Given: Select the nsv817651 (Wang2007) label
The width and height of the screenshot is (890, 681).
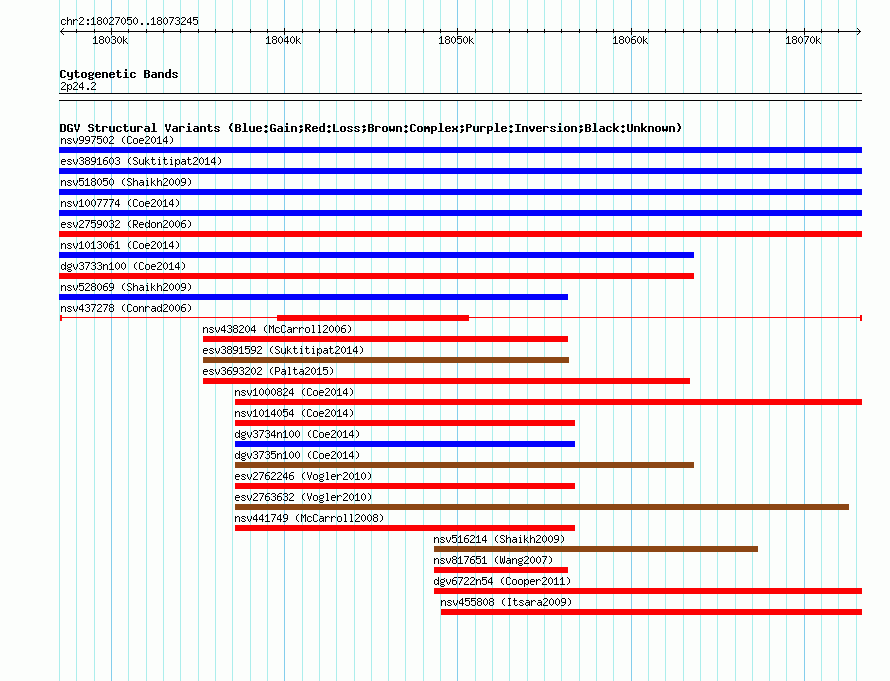Looking at the screenshot, I should (x=493, y=560).
